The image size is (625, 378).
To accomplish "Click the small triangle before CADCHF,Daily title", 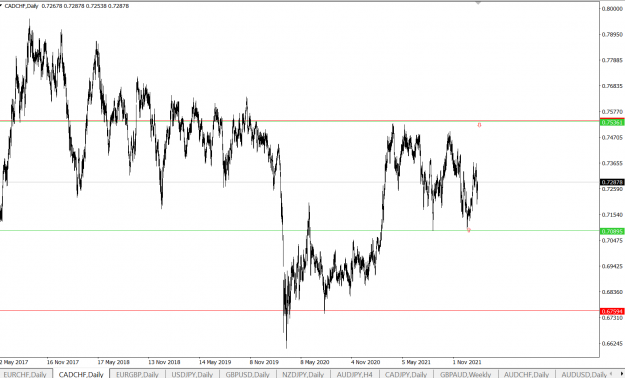I will pos(1,6).
